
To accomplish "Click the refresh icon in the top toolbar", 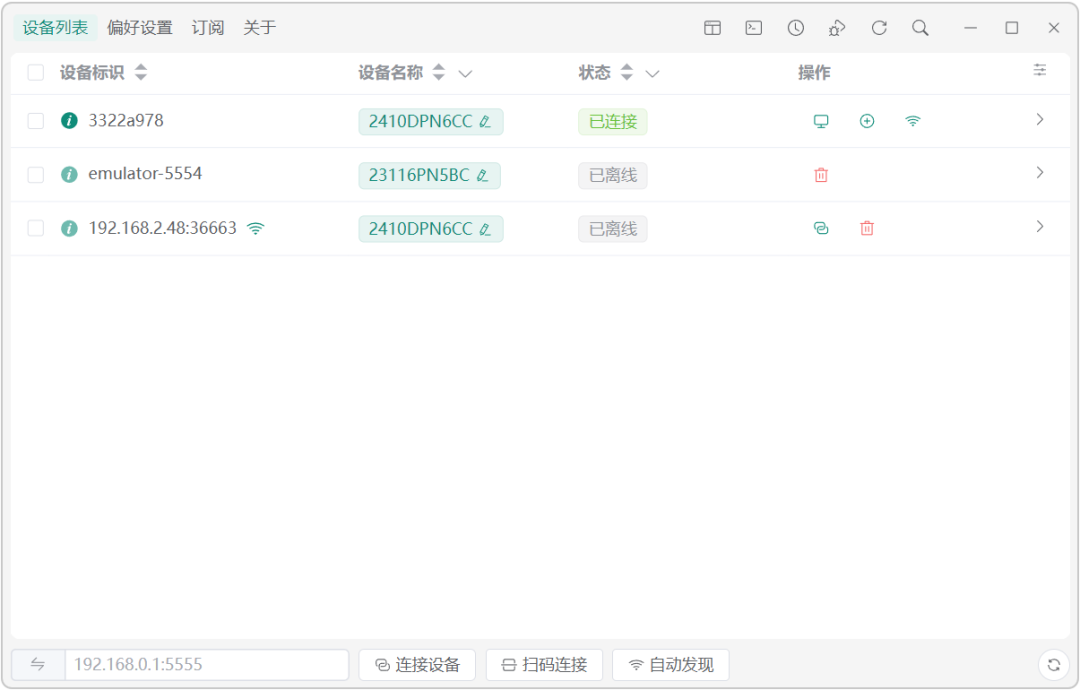I will (879, 28).
